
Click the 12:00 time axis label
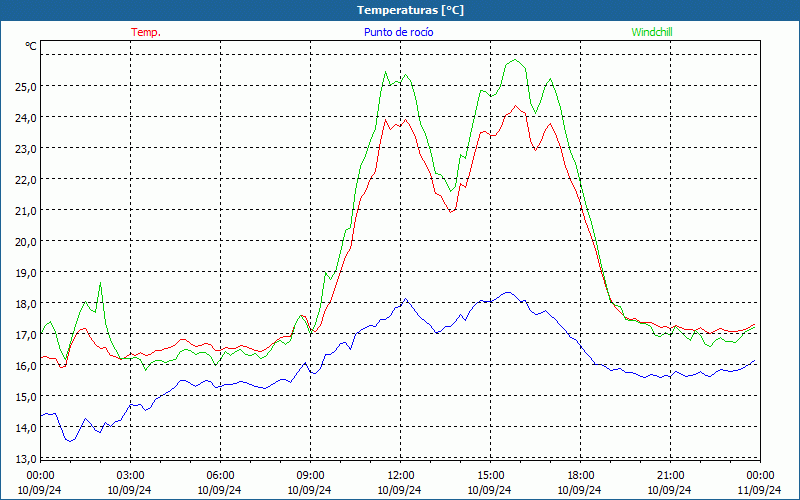(x=401, y=476)
